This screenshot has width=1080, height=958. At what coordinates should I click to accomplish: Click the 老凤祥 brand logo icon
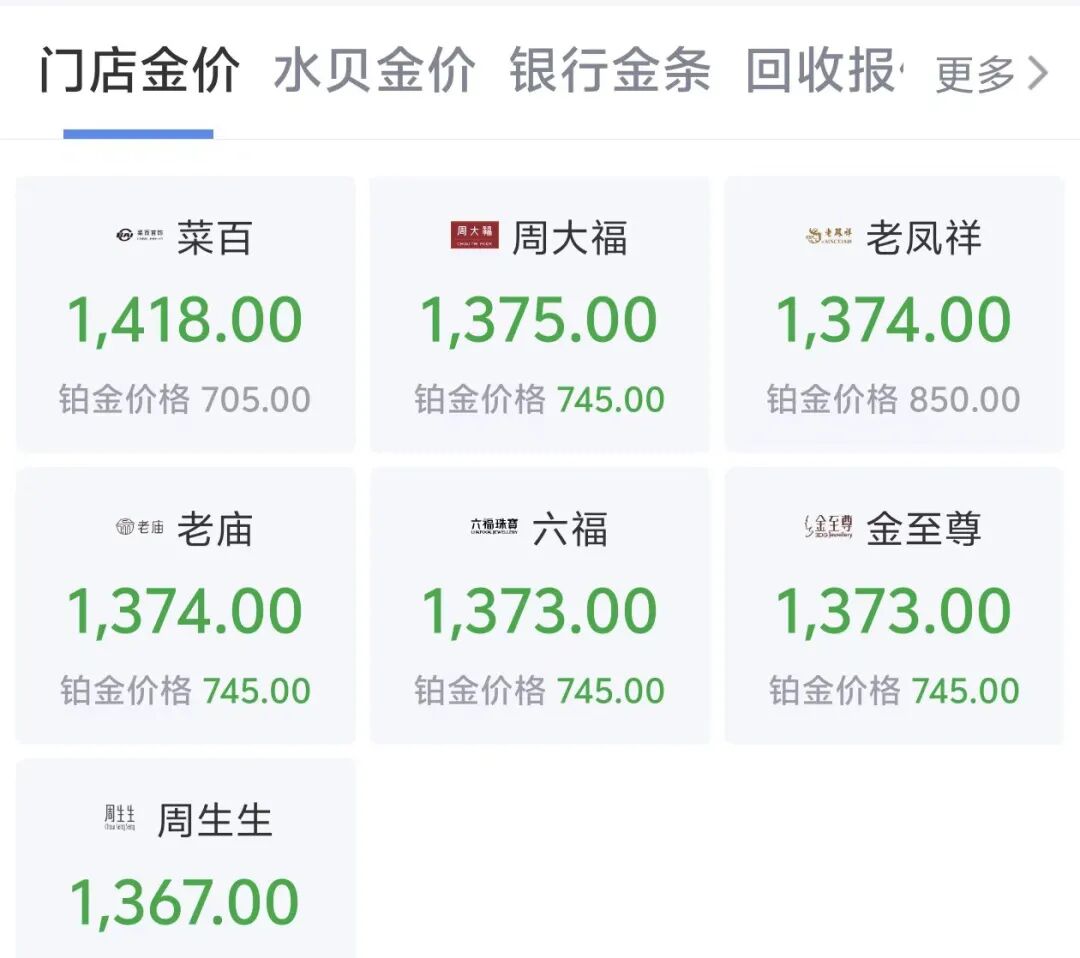(x=828, y=236)
